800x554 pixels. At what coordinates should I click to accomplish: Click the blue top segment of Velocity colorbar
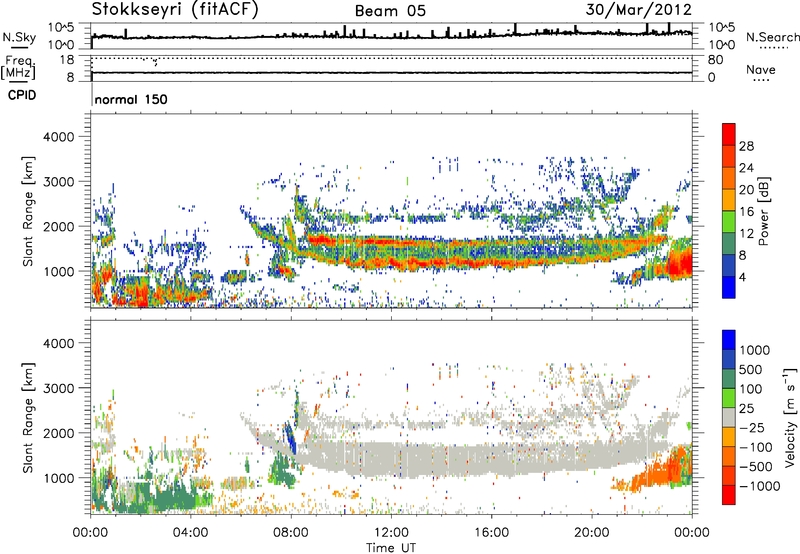[x=729, y=340]
